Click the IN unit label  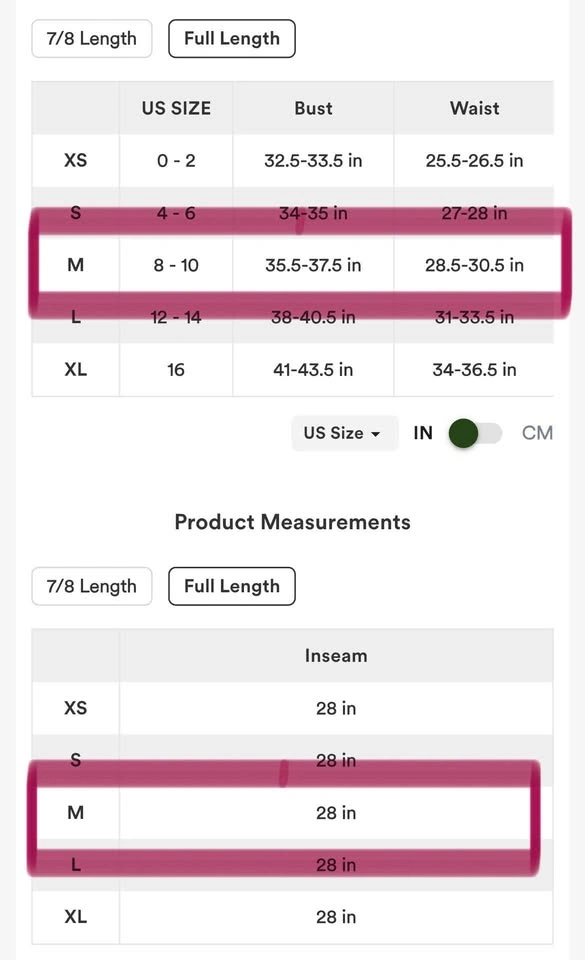tap(423, 433)
